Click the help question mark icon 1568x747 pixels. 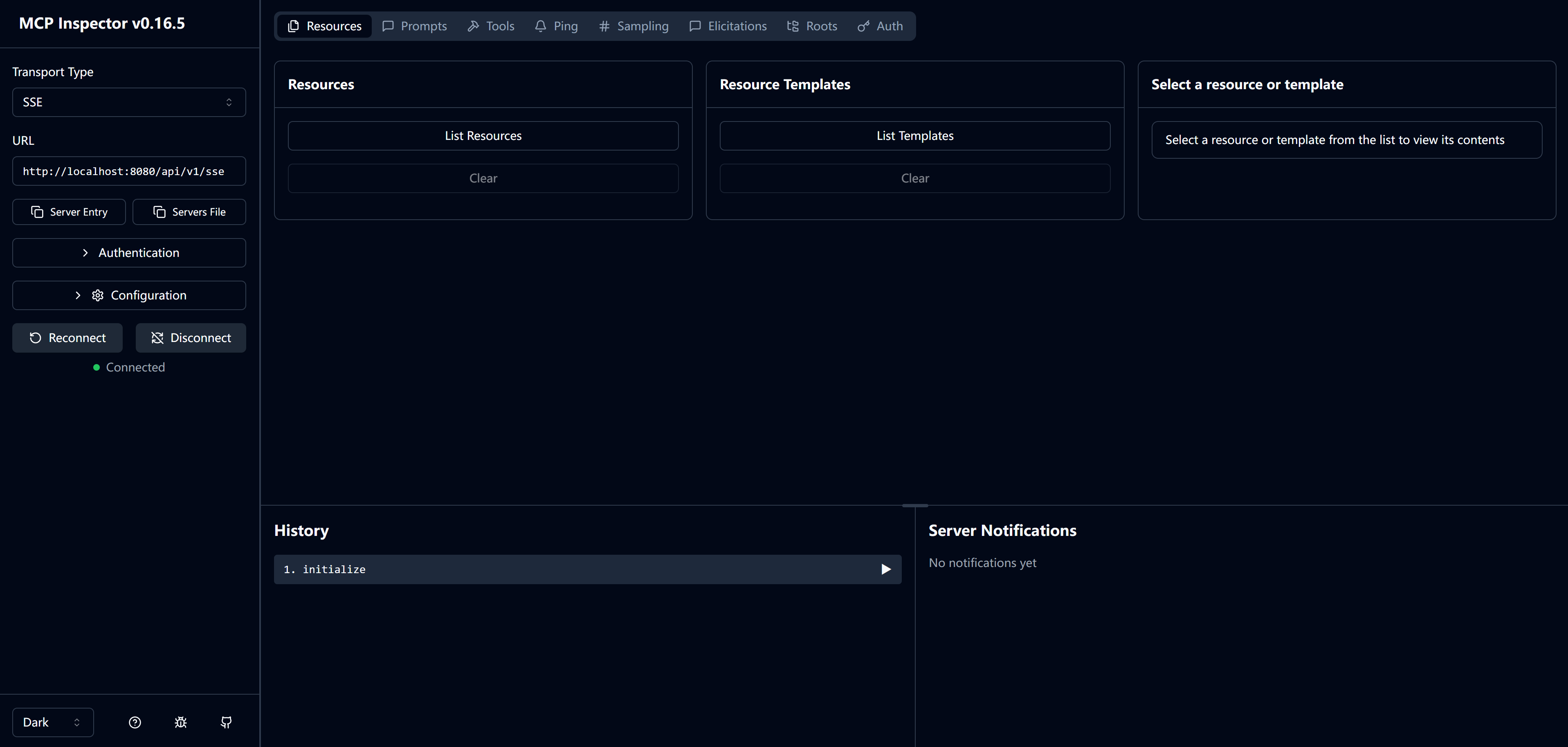coord(135,722)
